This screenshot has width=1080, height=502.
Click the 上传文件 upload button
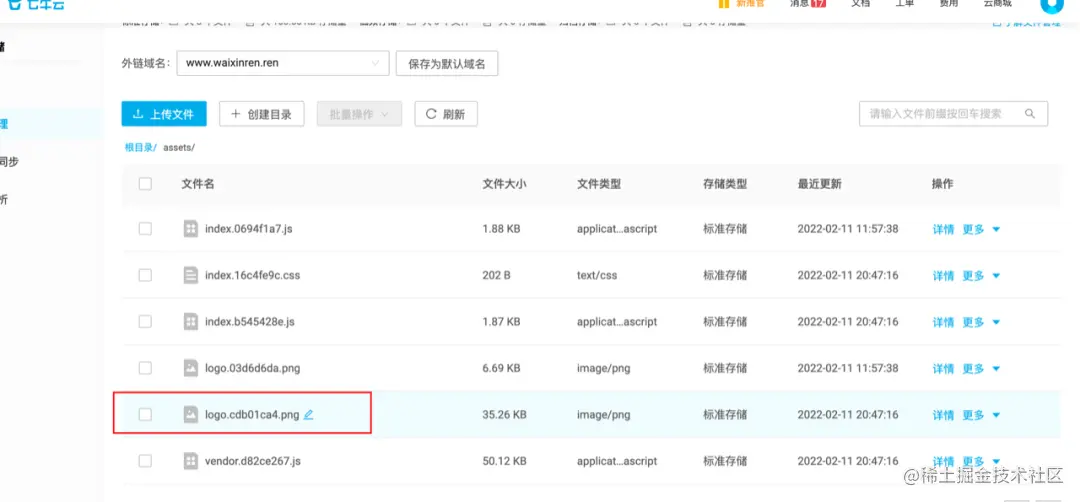(164, 114)
